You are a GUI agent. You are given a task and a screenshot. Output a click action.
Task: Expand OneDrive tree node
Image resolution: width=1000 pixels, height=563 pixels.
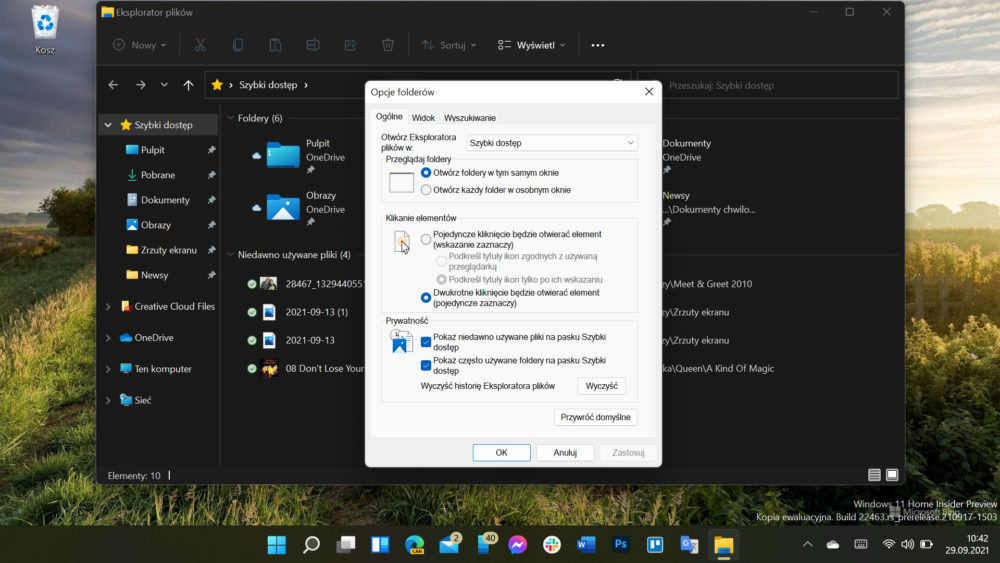108,338
